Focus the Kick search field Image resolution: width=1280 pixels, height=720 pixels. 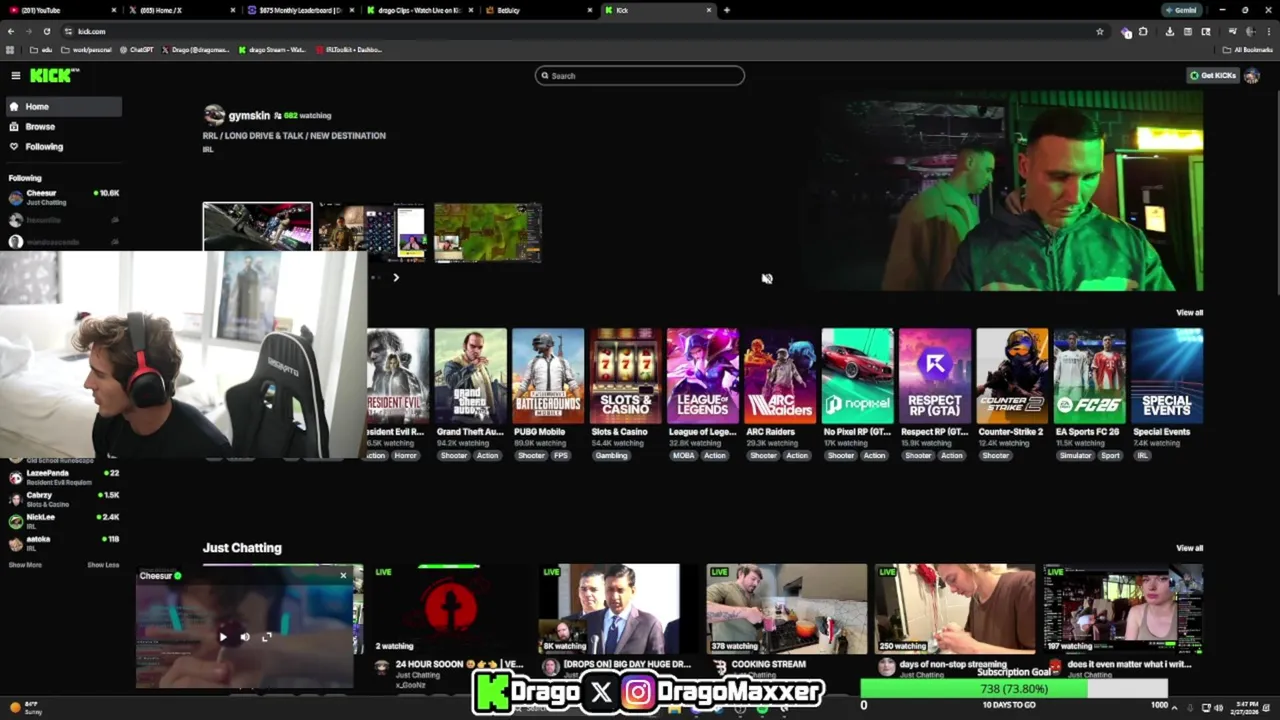tap(640, 76)
